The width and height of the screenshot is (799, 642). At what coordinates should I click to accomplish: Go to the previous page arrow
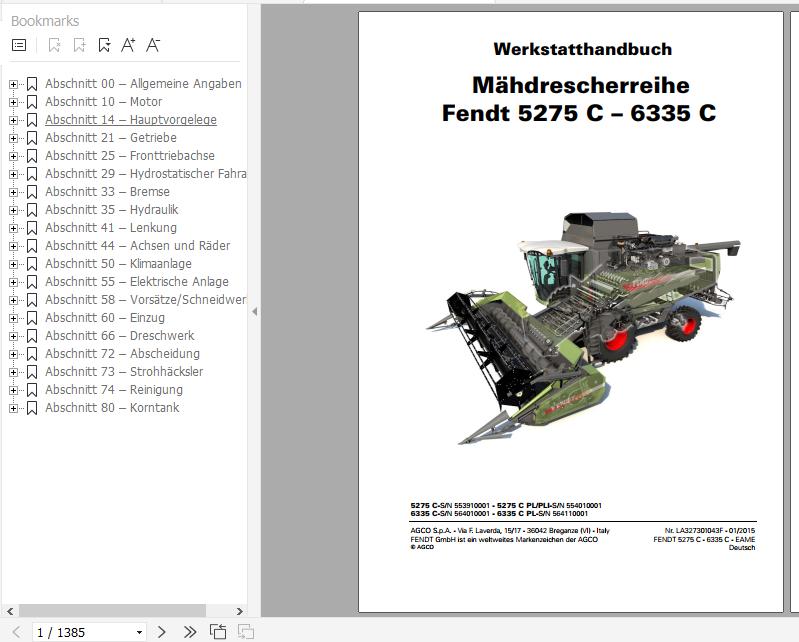[16, 632]
